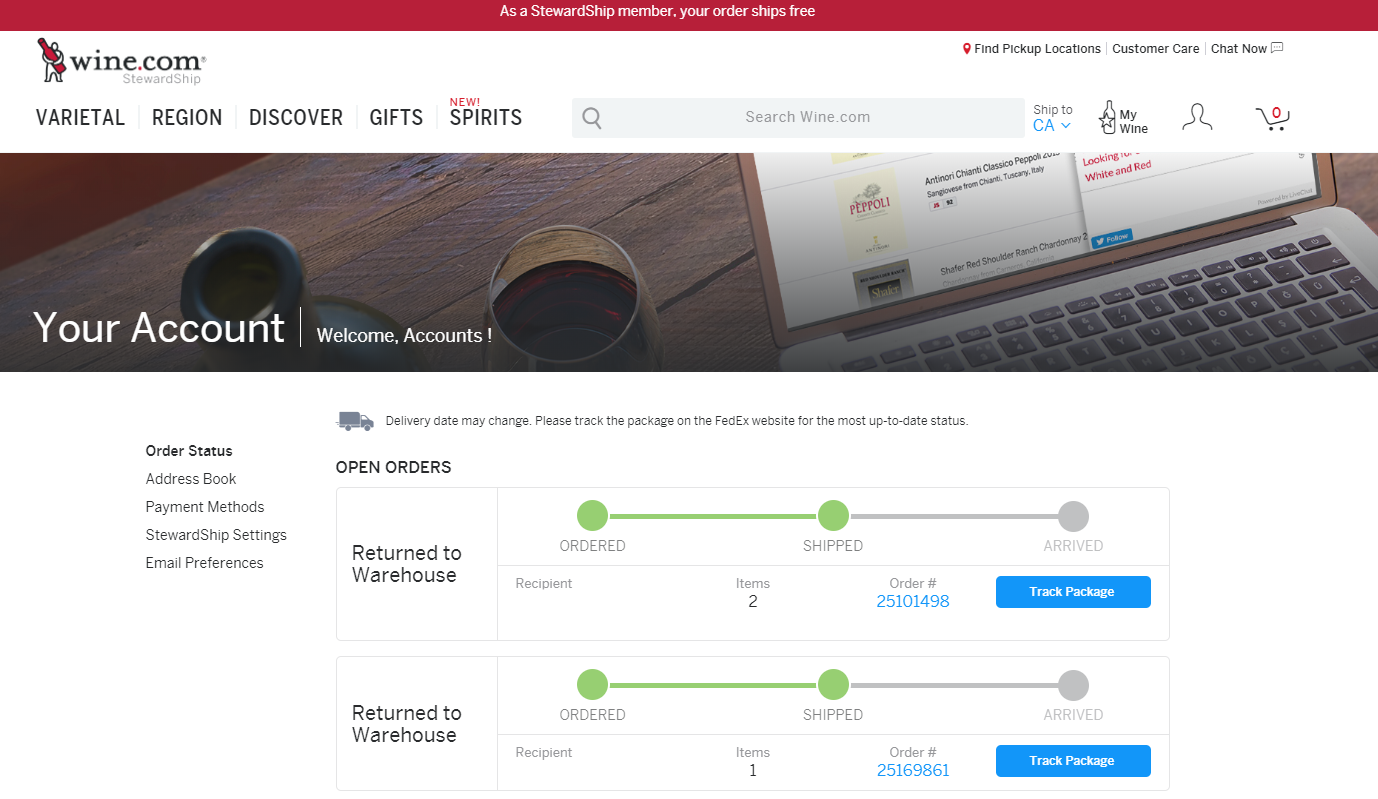Track Package for order 25101498

[1073, 592]
